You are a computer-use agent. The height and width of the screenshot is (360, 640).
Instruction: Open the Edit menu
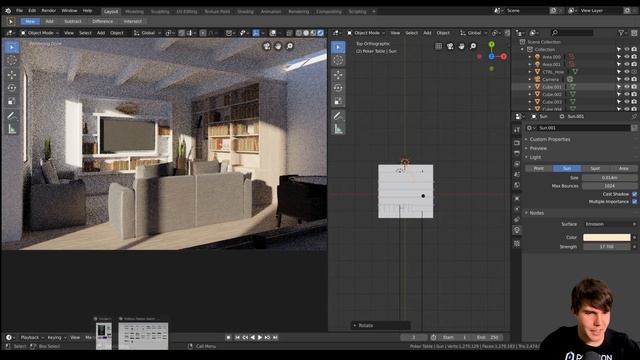click(32, 11)
